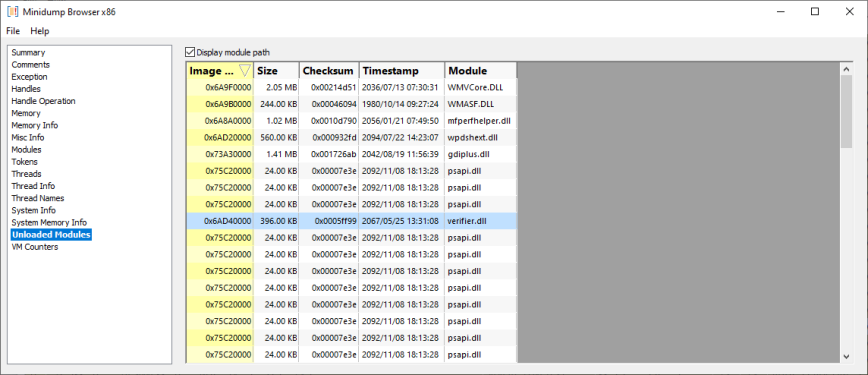Select the wpdshext.dll module row
Viewport: 868px width, 375px height.
pyautogui.click(x=352, y=137)
